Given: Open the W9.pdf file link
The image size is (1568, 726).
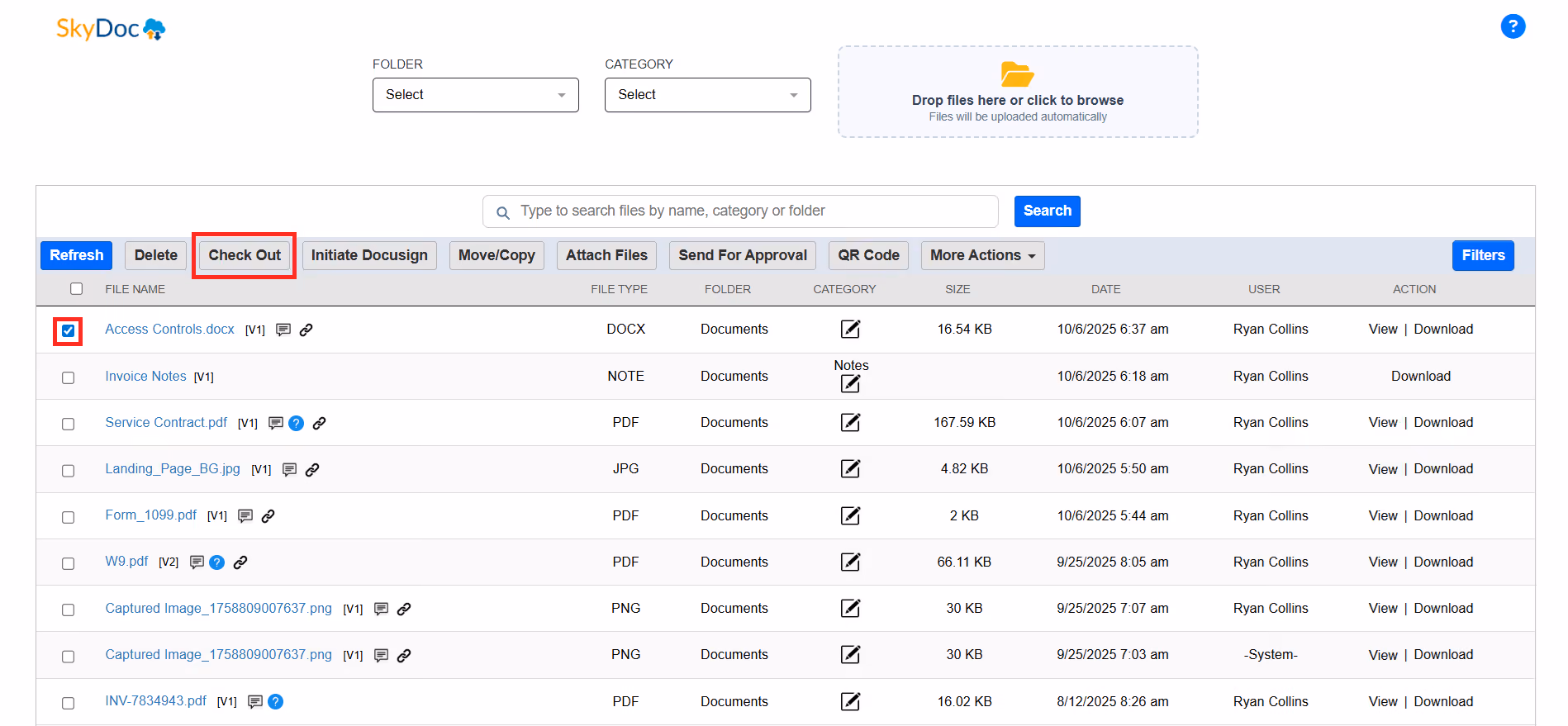Looking at the screenshot, I should (126, 561).
